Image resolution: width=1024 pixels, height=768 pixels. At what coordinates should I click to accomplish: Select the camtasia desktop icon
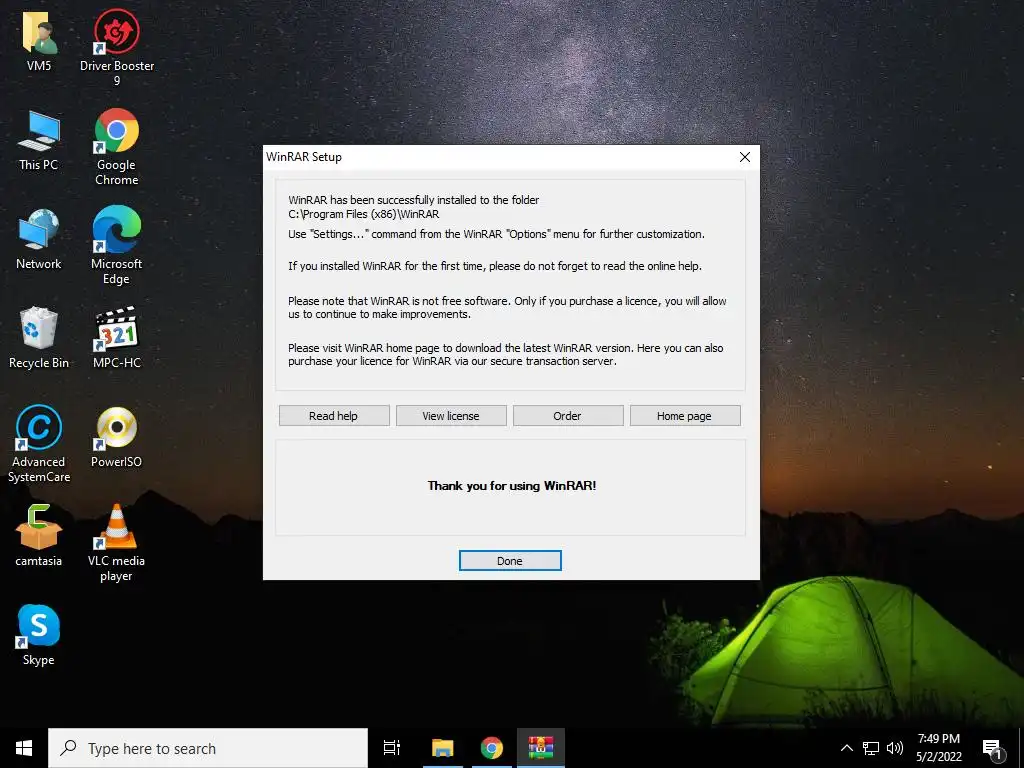click(39, 536)
